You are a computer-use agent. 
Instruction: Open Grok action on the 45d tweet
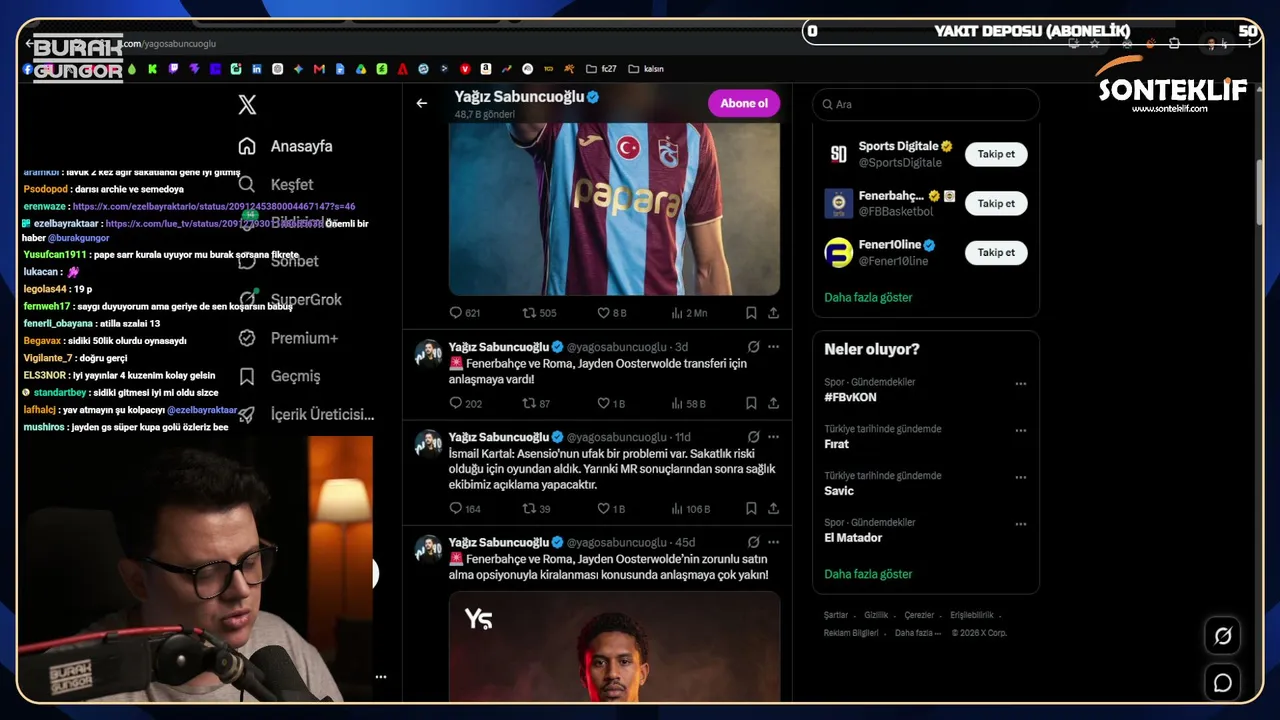tap(753, 542)
